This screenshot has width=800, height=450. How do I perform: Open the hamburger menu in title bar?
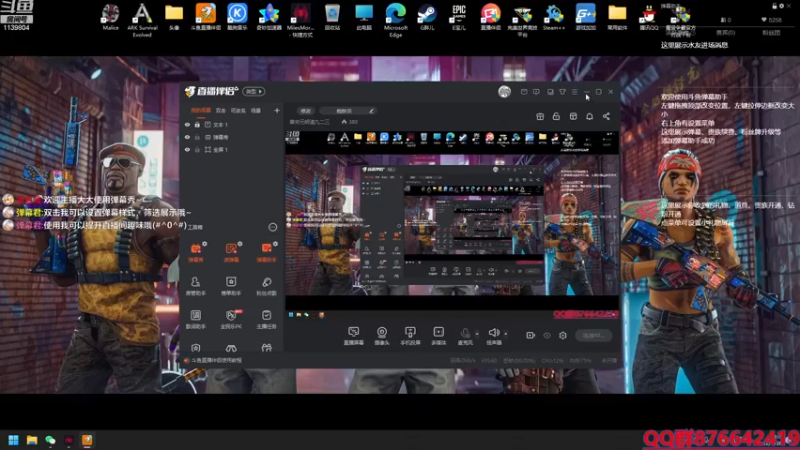coord(574,92)
